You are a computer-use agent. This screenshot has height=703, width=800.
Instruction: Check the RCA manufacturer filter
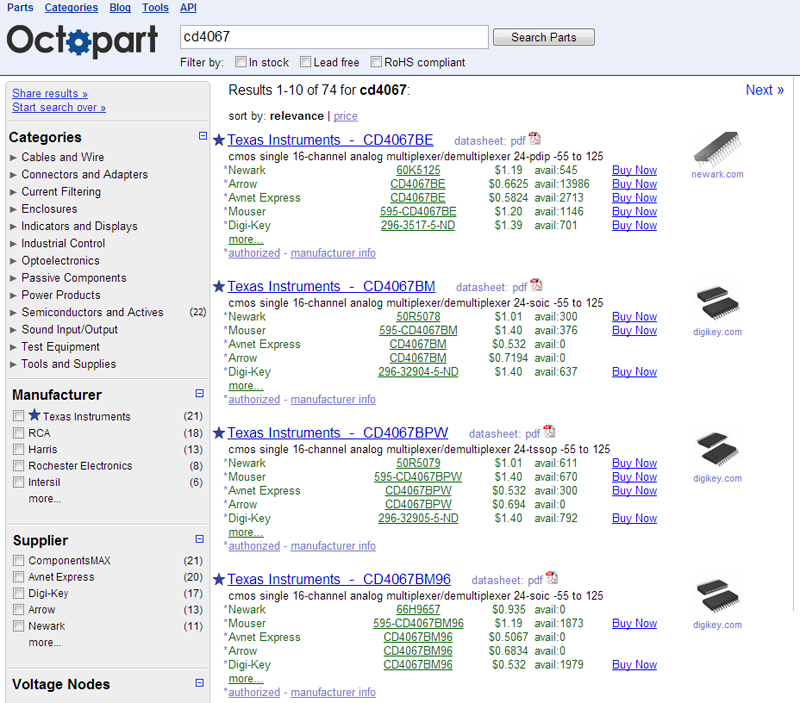tap(19, 433)
